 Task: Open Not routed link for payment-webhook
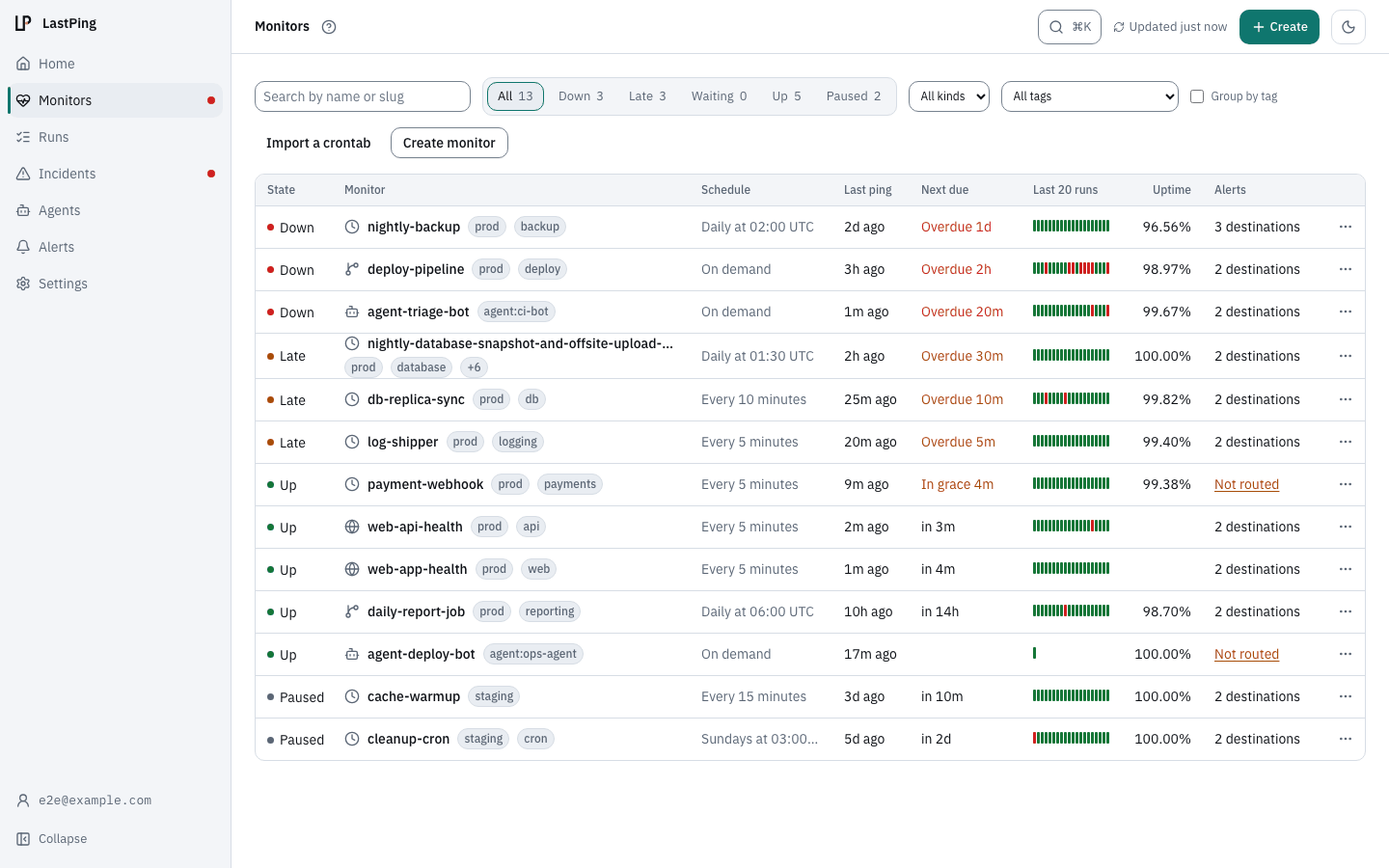1246,484
